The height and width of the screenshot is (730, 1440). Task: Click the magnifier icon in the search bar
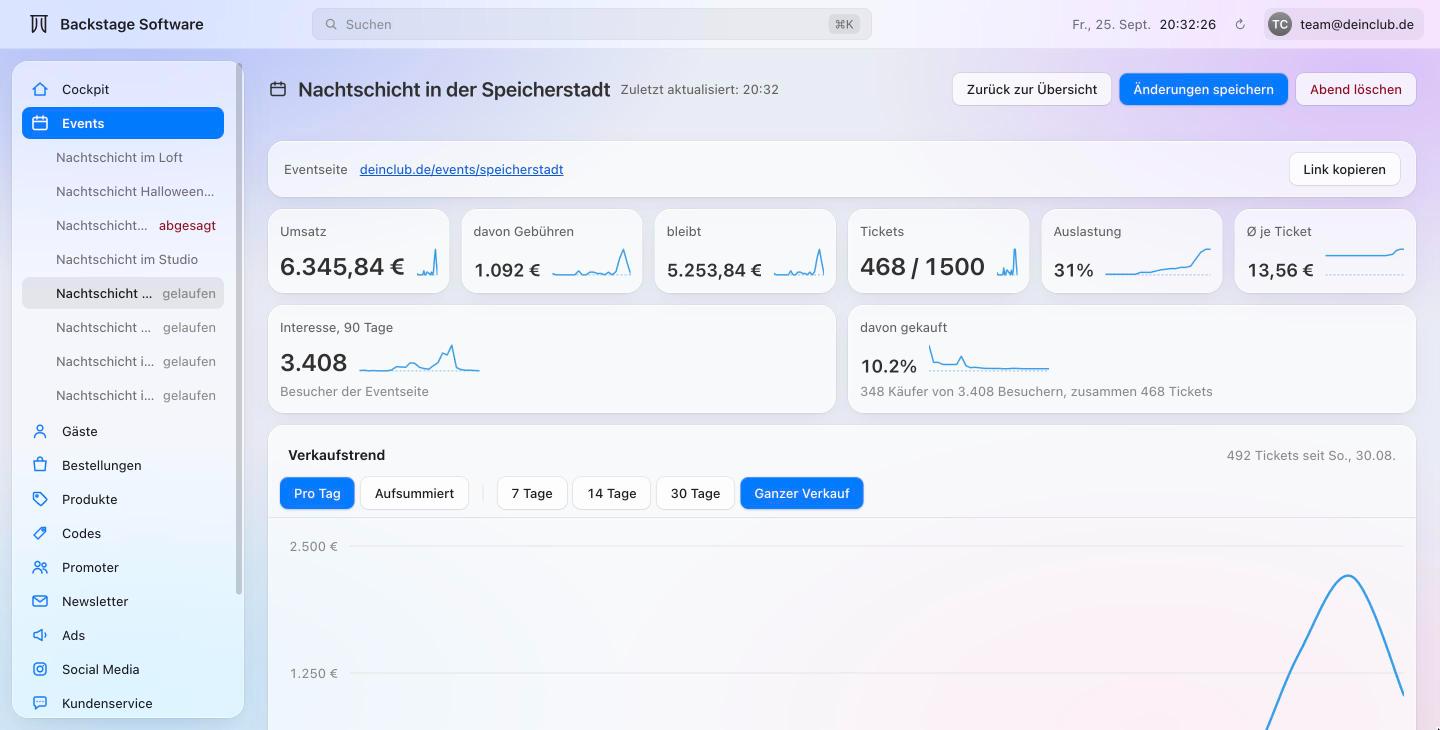(x=331, y=24)
